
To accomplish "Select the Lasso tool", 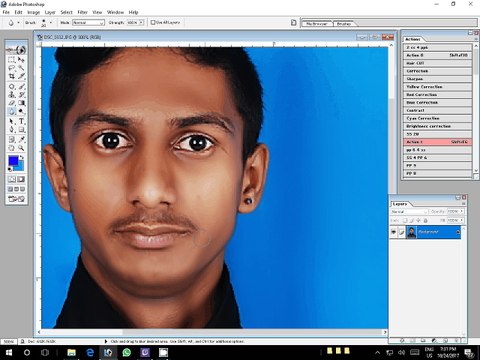I will tap(12, 68).
